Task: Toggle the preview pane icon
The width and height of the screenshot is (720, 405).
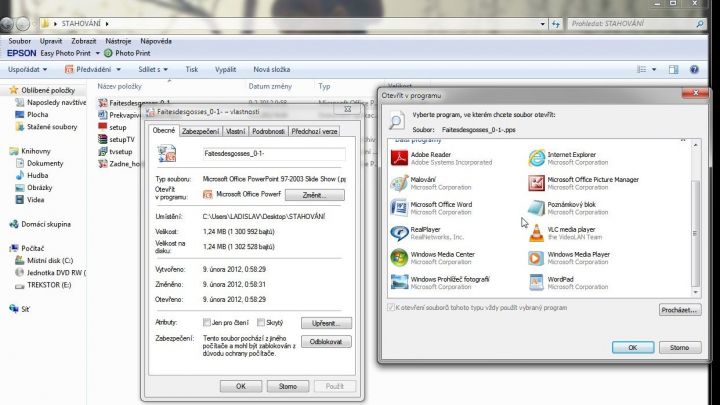Action: [673, 69]
